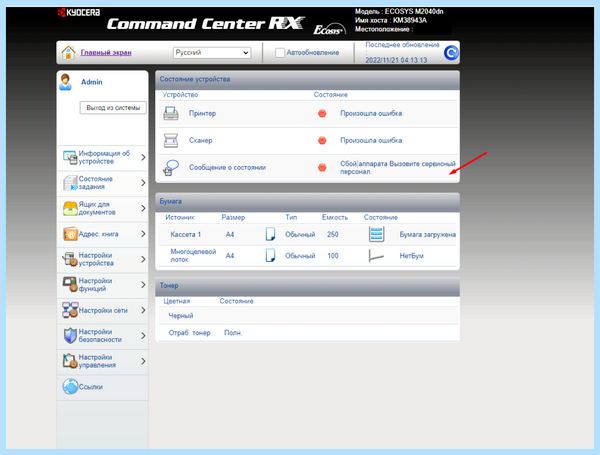Viewport: 600px width, 455px height.
Task: Open Настройки управления menu item
Action: tap(103, 361)
